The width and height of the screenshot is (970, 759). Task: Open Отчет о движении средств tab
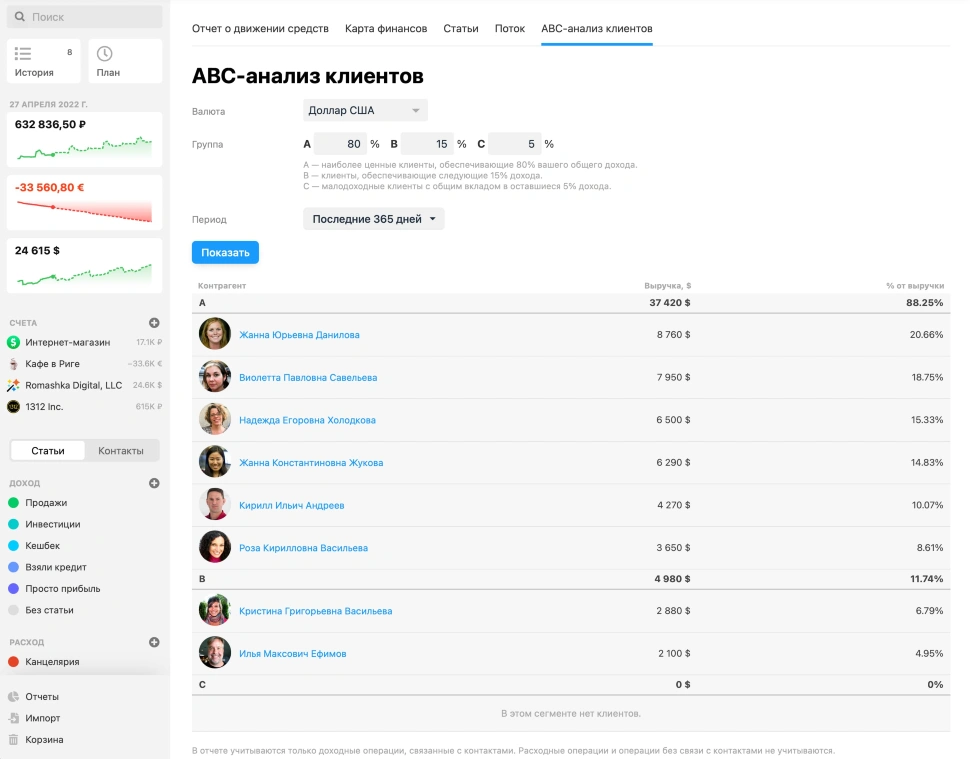pyautogui.click(x=260, y=28)
